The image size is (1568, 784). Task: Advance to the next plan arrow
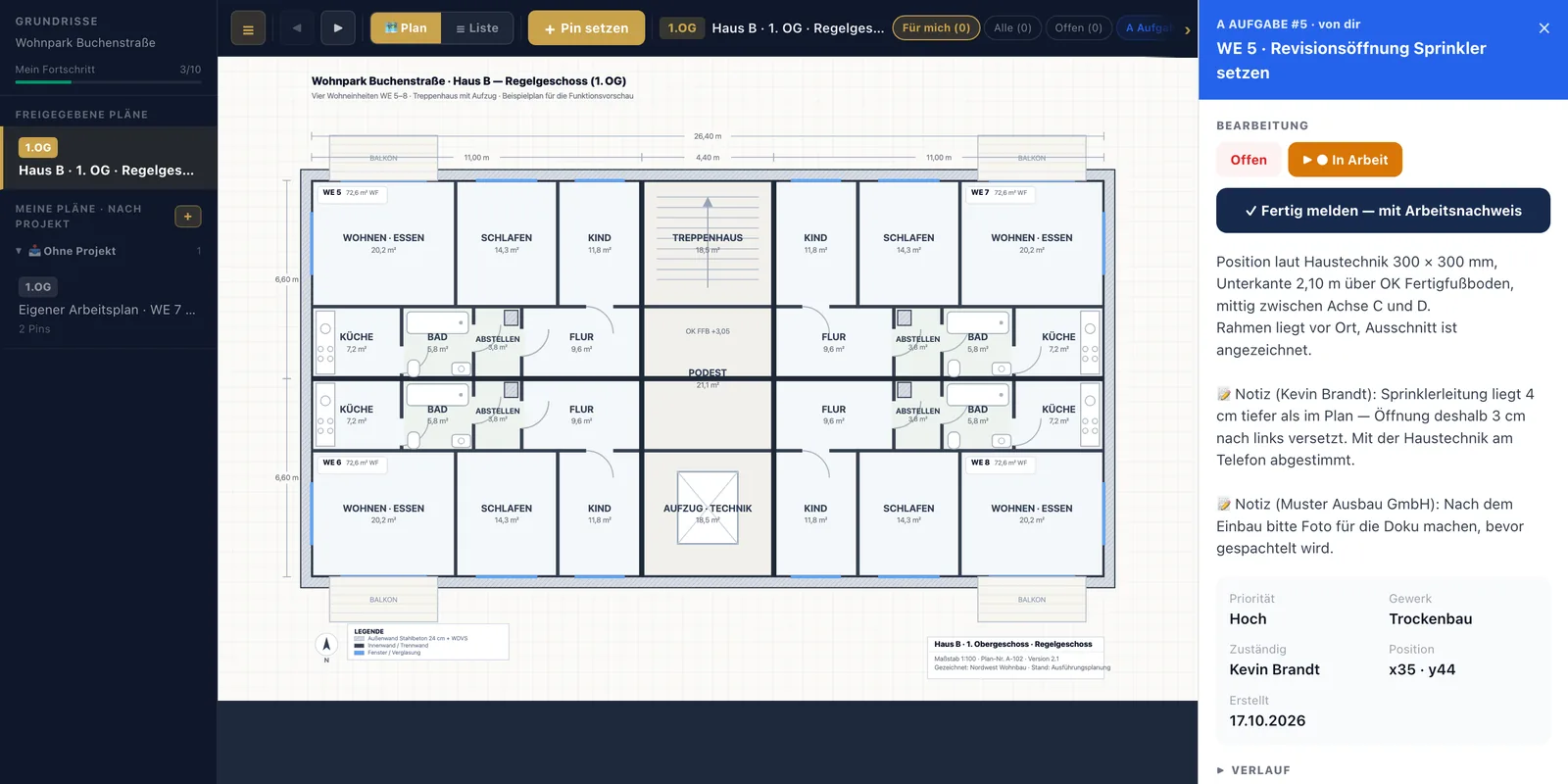pyautogui.click(x=338, y=28)
